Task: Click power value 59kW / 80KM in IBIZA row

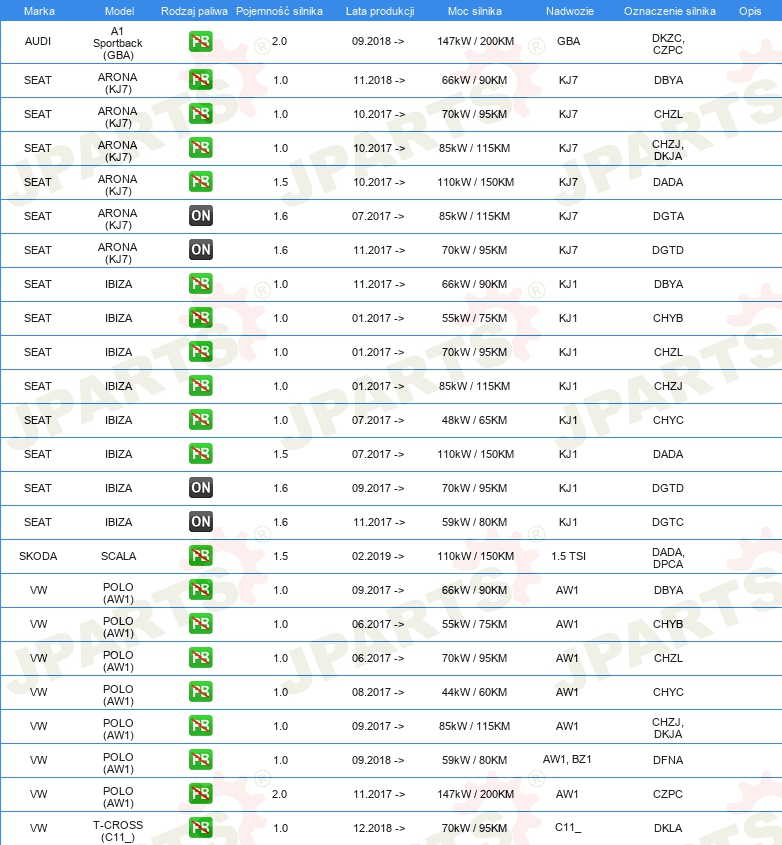Action: coord(474,522)
